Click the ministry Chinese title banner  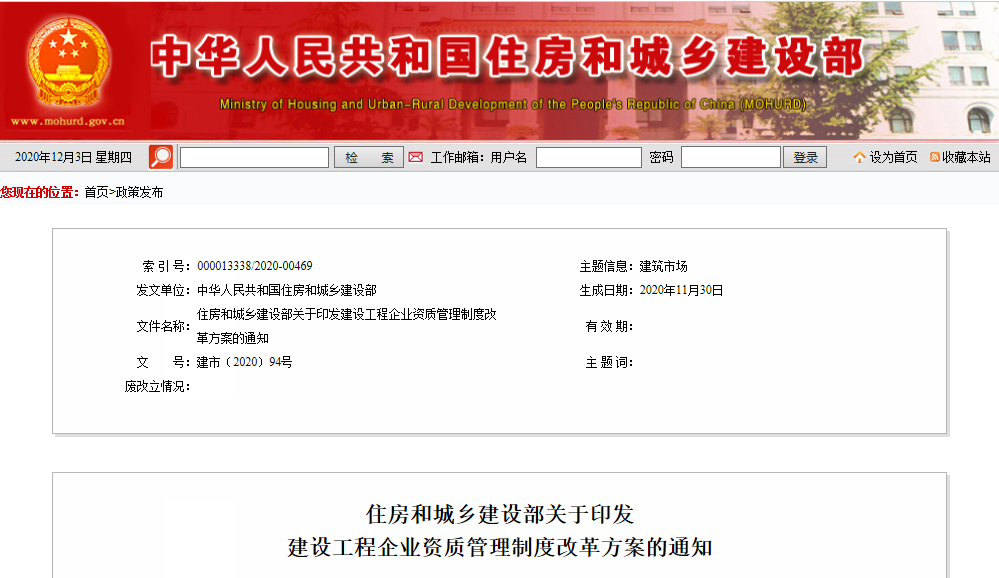click(x=507, y=57)
